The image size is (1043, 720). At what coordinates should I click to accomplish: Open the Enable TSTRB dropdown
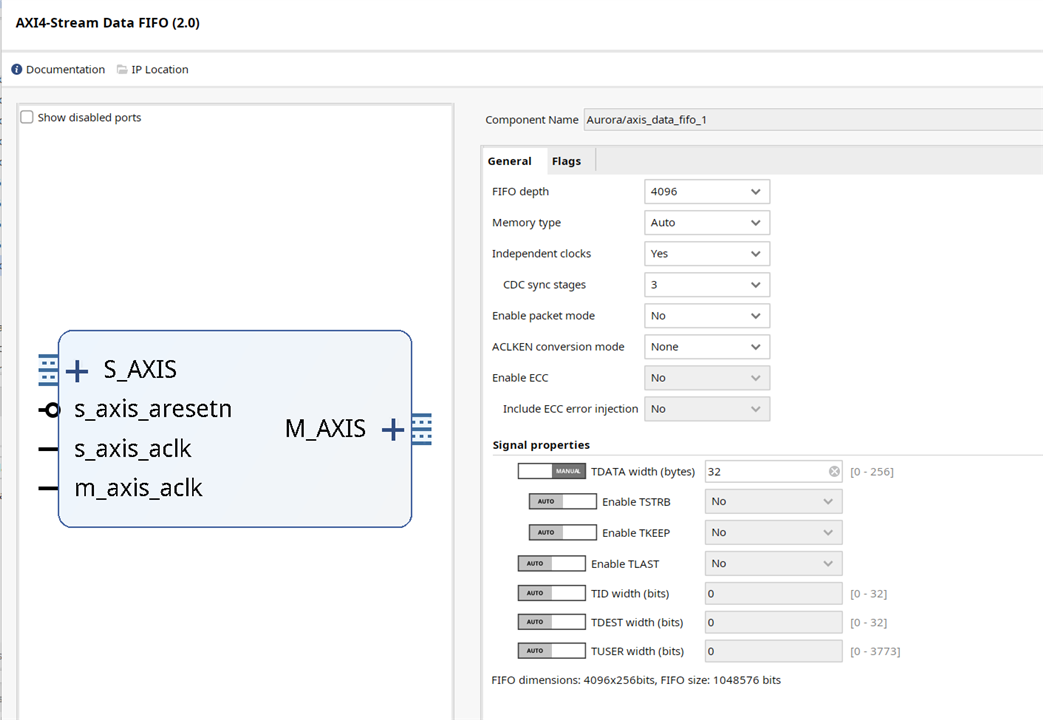coord(774,501)
